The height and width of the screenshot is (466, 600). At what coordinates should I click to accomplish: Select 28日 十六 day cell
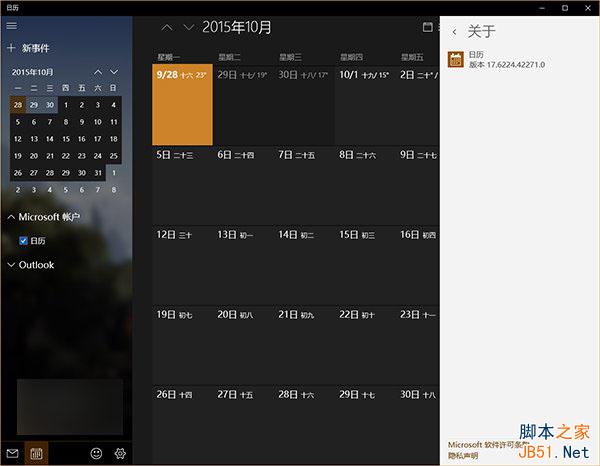[304, 425]
